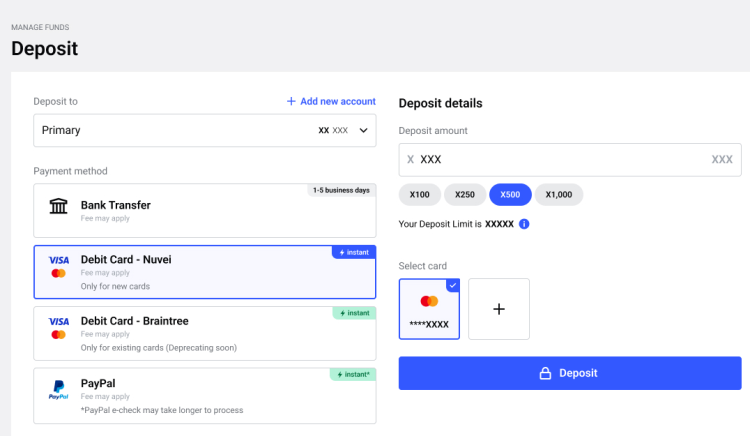Click the lock icon on Deposit button
Screen dimensions: 750x436
coord(546,373)
